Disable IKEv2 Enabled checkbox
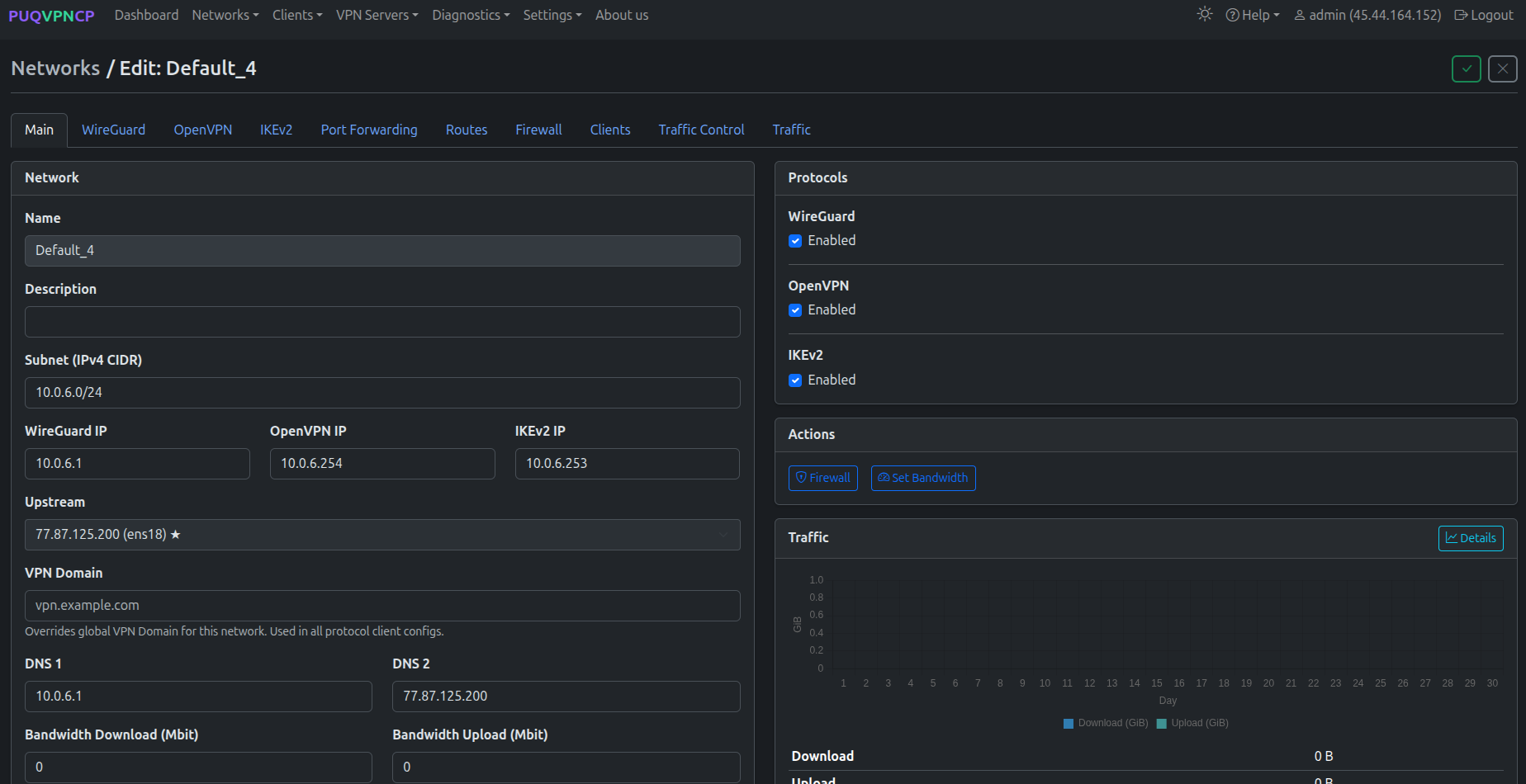Viewport: 1526px width, 784px height. (x=794, y=380)
